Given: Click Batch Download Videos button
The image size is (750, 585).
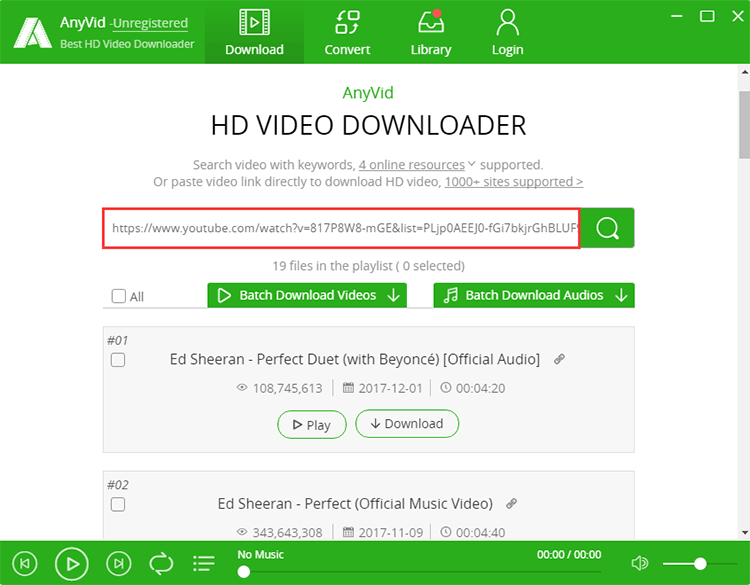Looking at the screenshot, I should pos(307,295).
